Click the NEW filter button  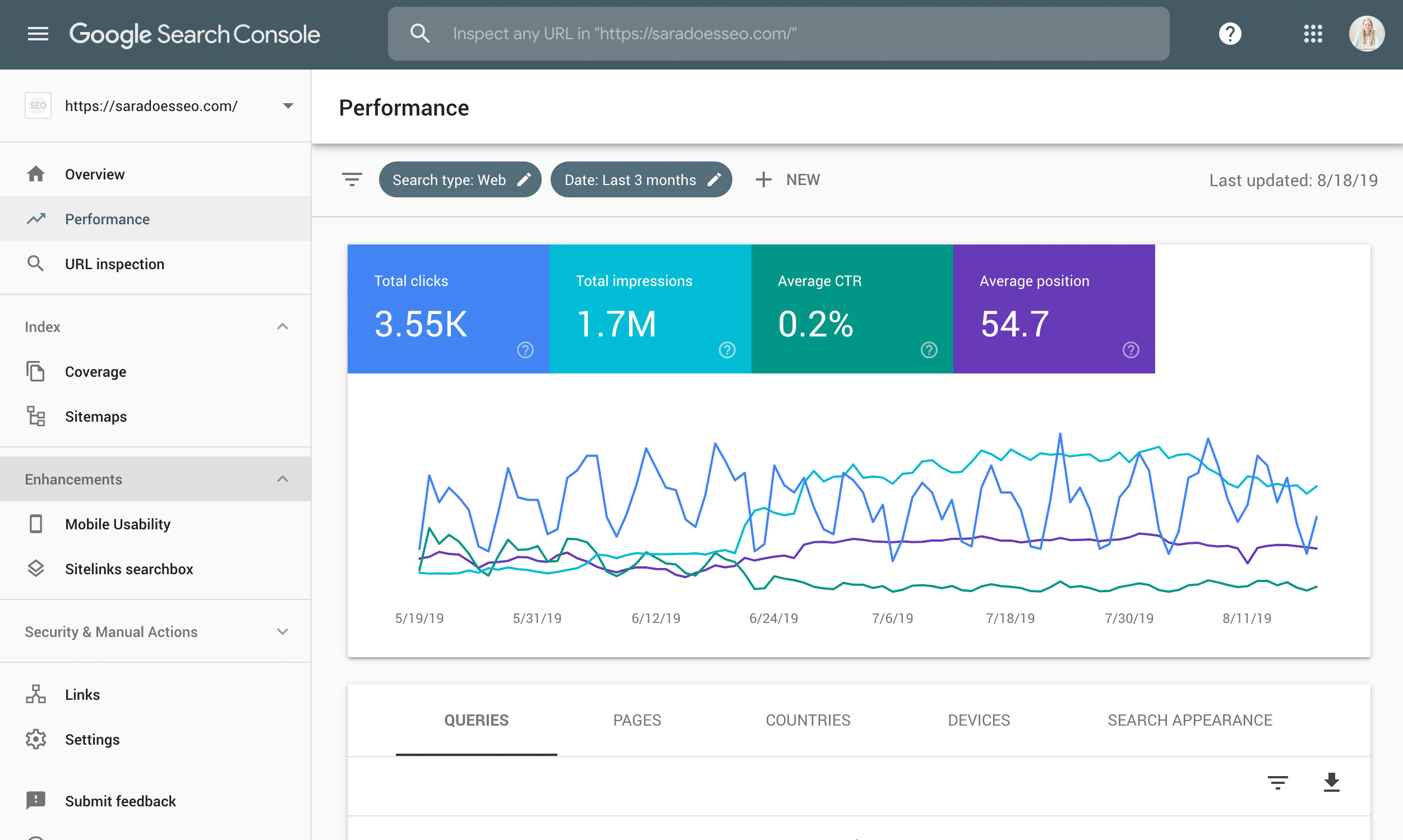[787, 179]
